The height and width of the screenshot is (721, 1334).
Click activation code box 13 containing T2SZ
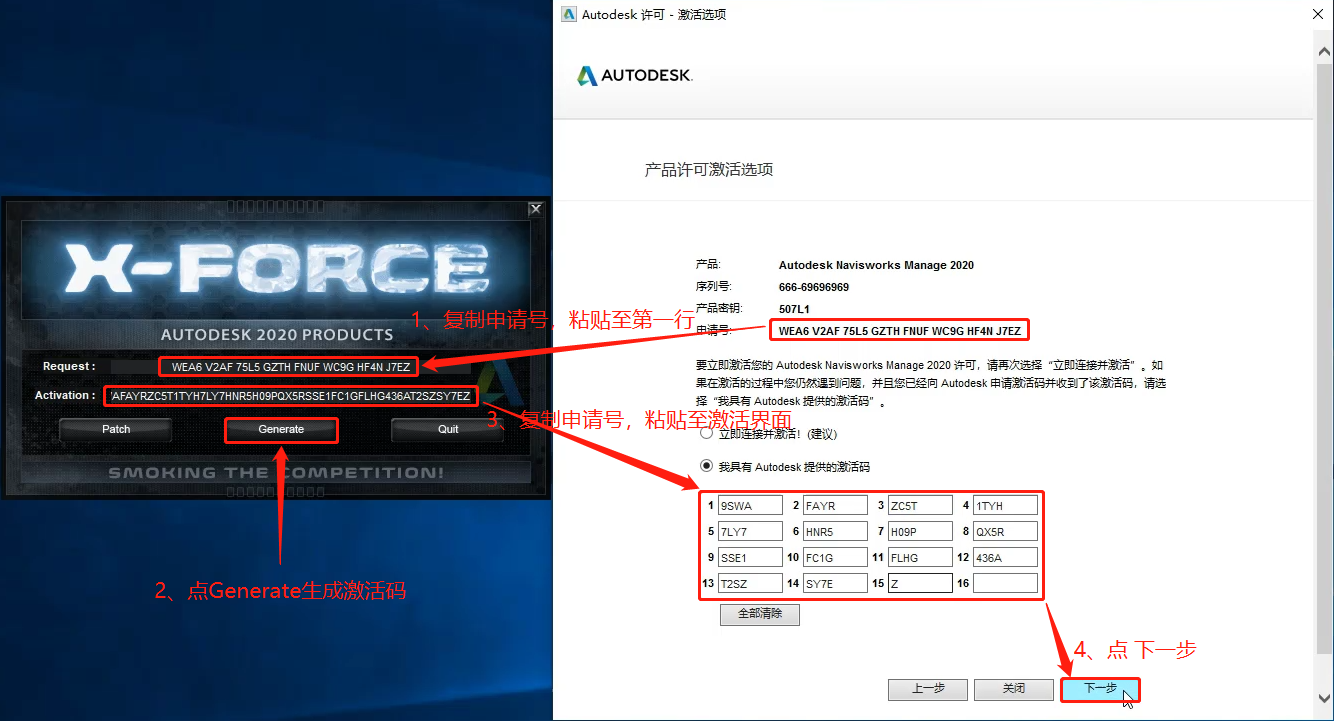click(750, 584)
